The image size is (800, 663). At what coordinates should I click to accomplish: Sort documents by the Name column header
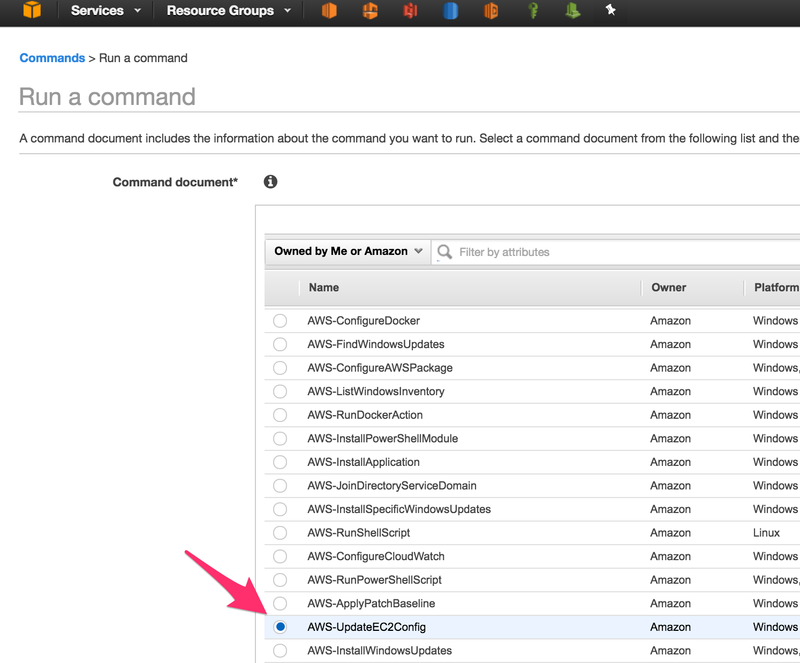(x=323, y=287)
